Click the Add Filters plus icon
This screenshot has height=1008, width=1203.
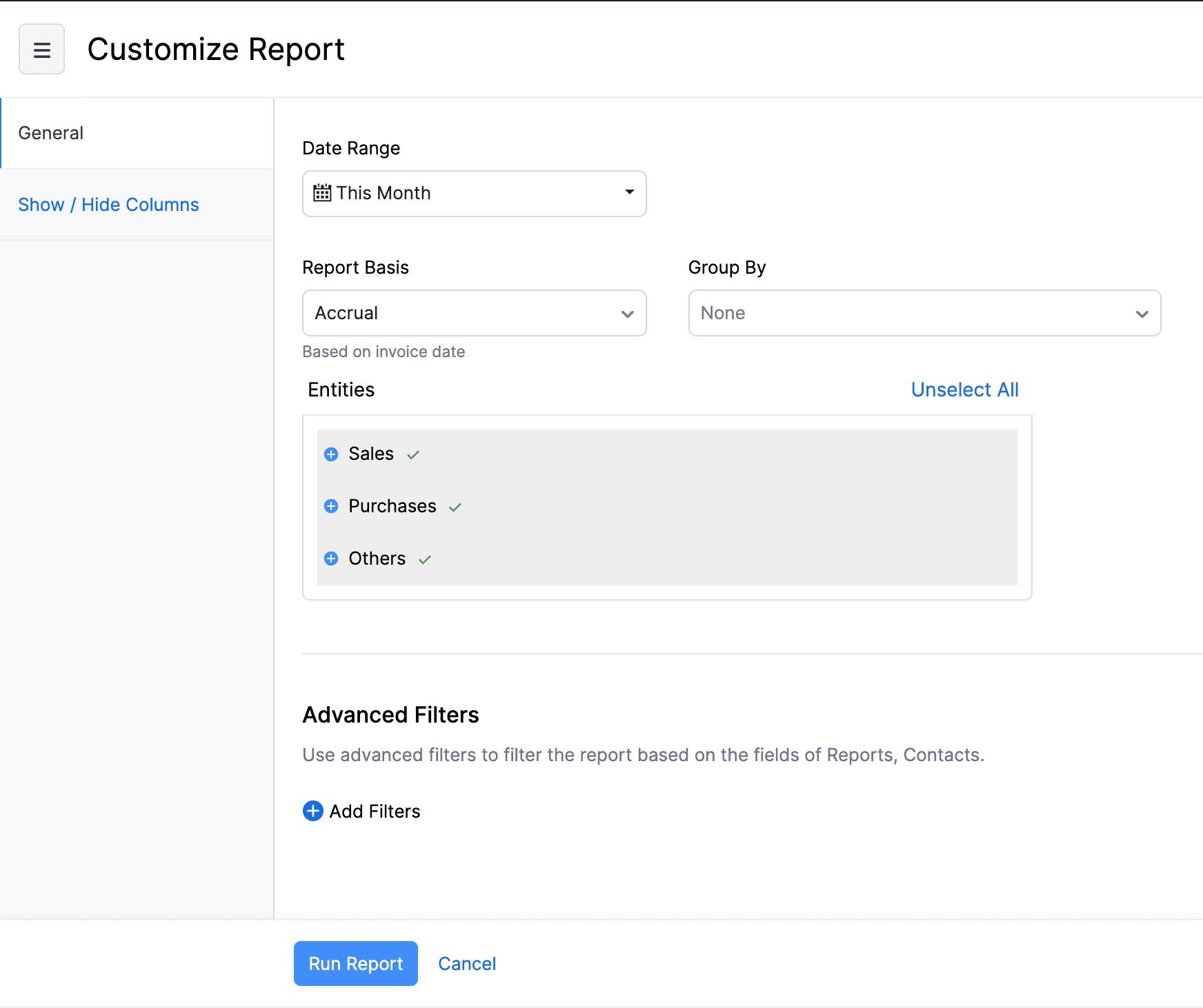coord(313,812)
